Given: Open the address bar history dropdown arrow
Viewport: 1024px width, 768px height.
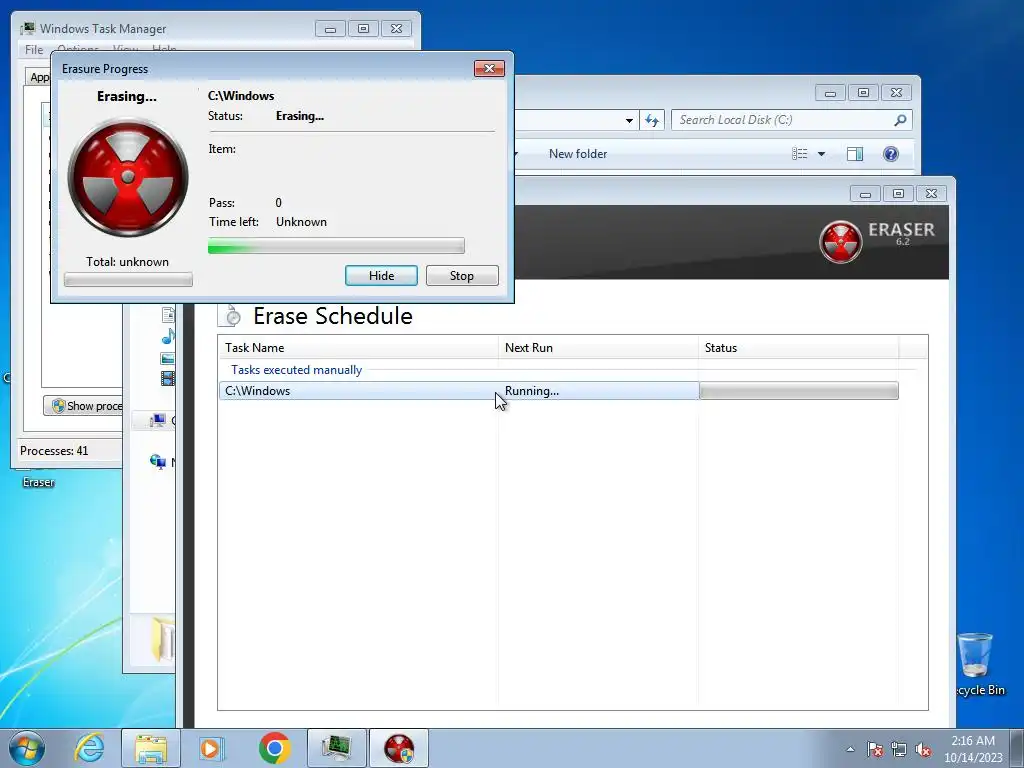Looking at the screenshot, I should pyautogui.click(x=629, y=120).
